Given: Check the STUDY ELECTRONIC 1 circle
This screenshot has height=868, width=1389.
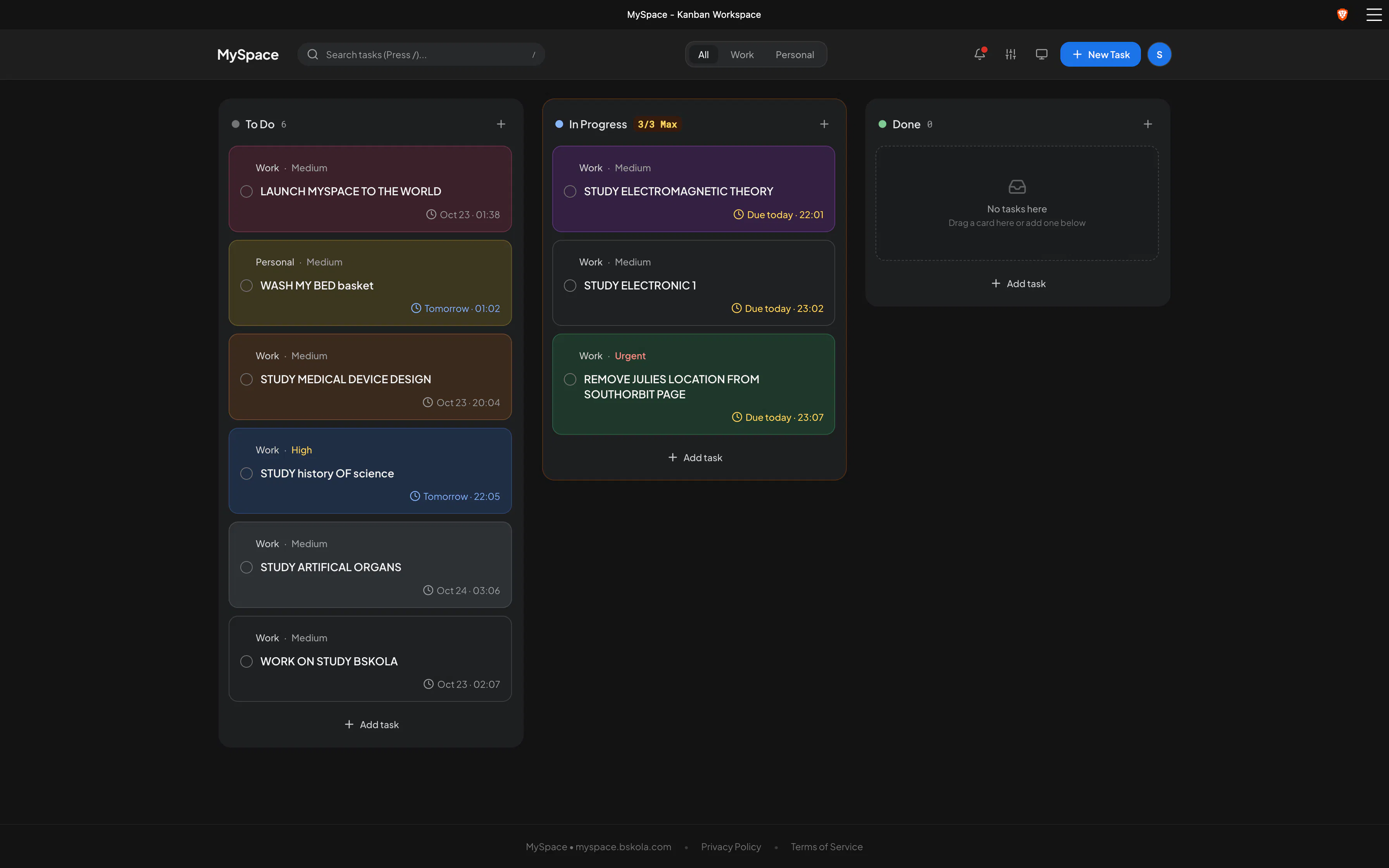Looking at the screenshot, I should (x=570, y=285).
